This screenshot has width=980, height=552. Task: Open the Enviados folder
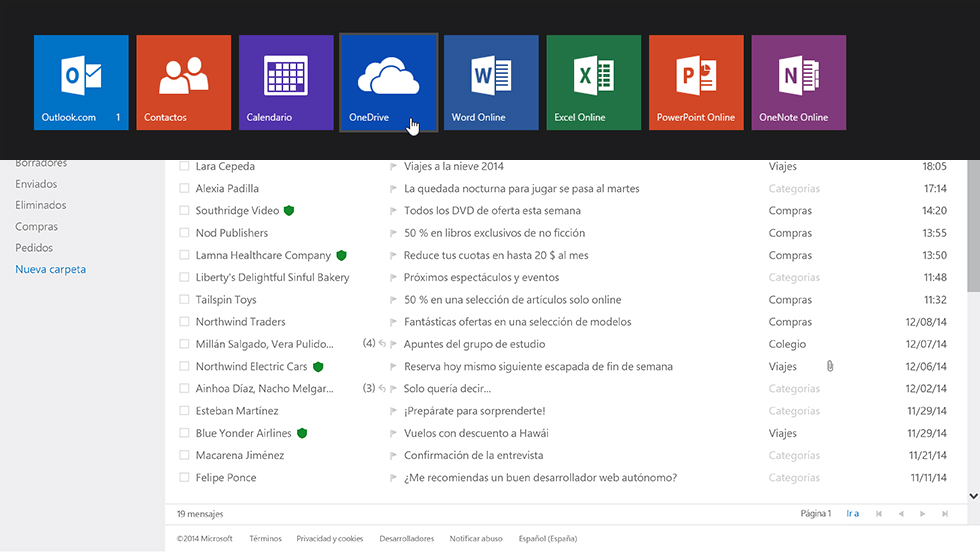click(36, 184)
